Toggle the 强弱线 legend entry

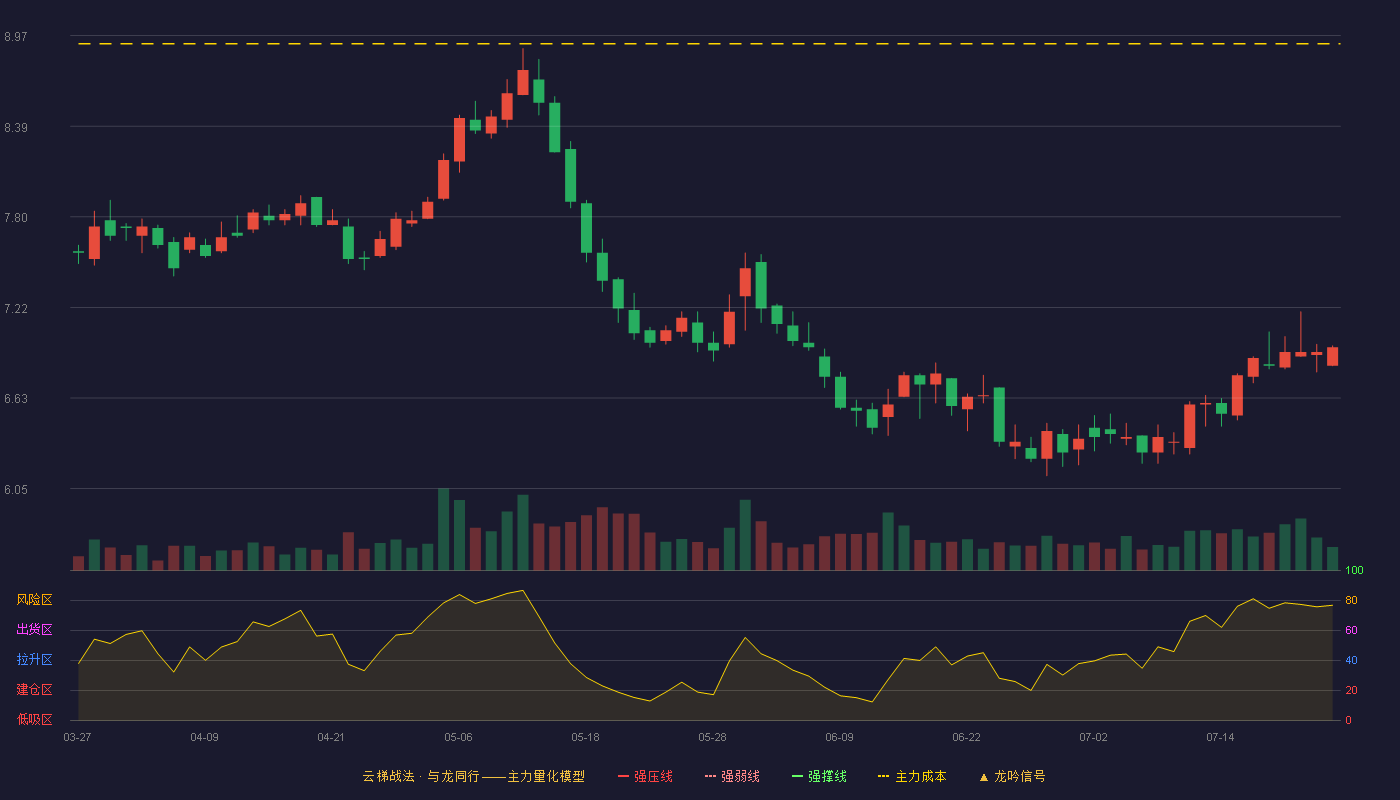732,776
